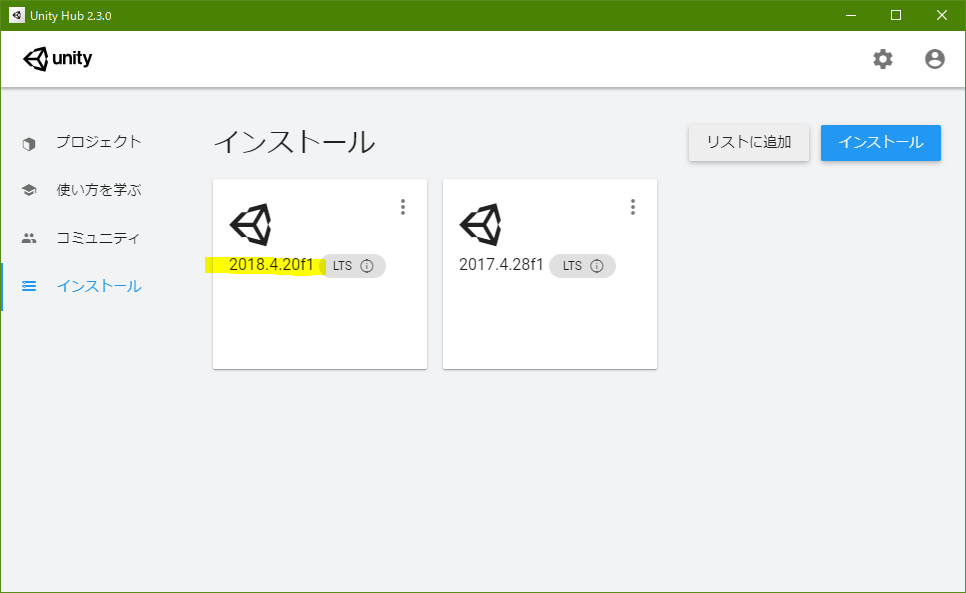Click the info icon on 2018.4.20f1 LTS badge
This screenshot has width=966, height=593.
[x=367, y=266]
